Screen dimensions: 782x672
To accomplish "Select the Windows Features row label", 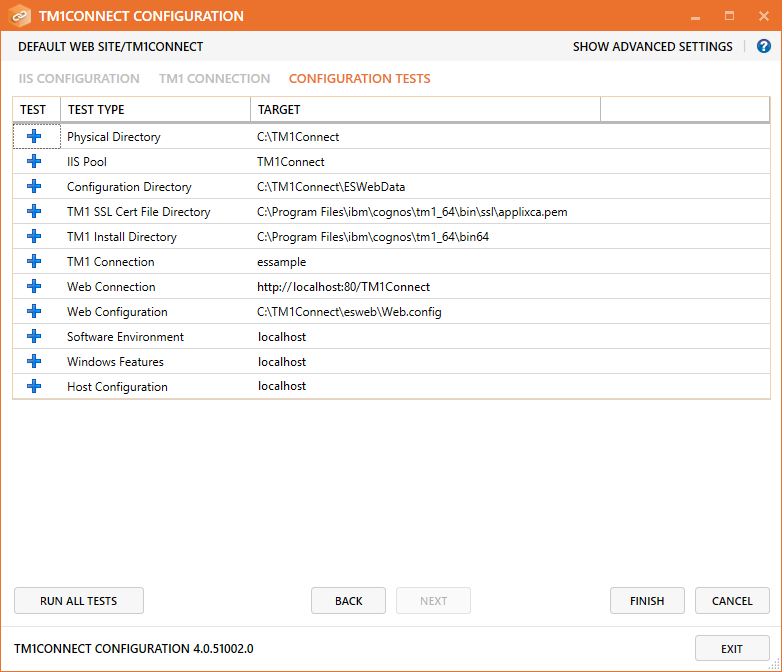I will click(115, 362).
